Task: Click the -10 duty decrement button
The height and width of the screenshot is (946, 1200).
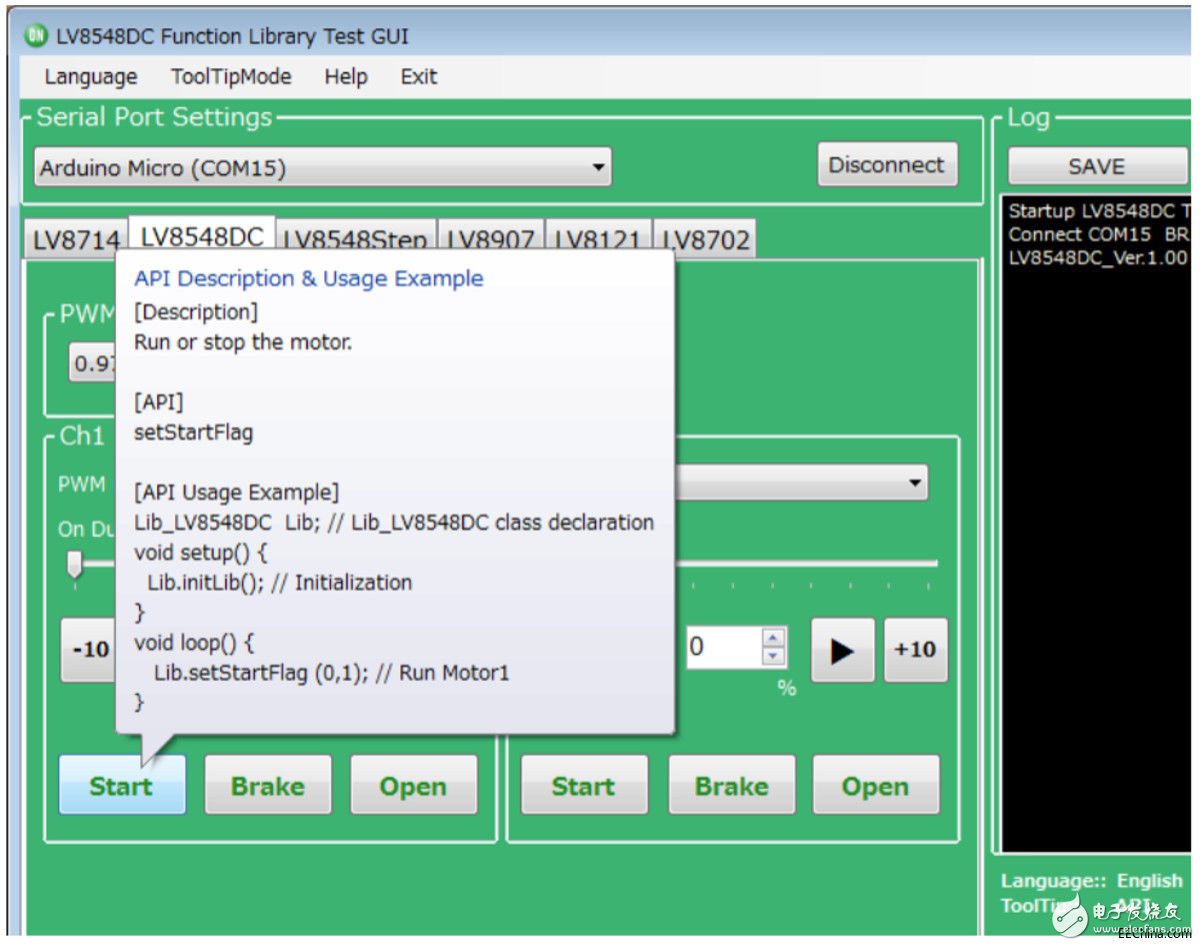Action: coord(89,650)
